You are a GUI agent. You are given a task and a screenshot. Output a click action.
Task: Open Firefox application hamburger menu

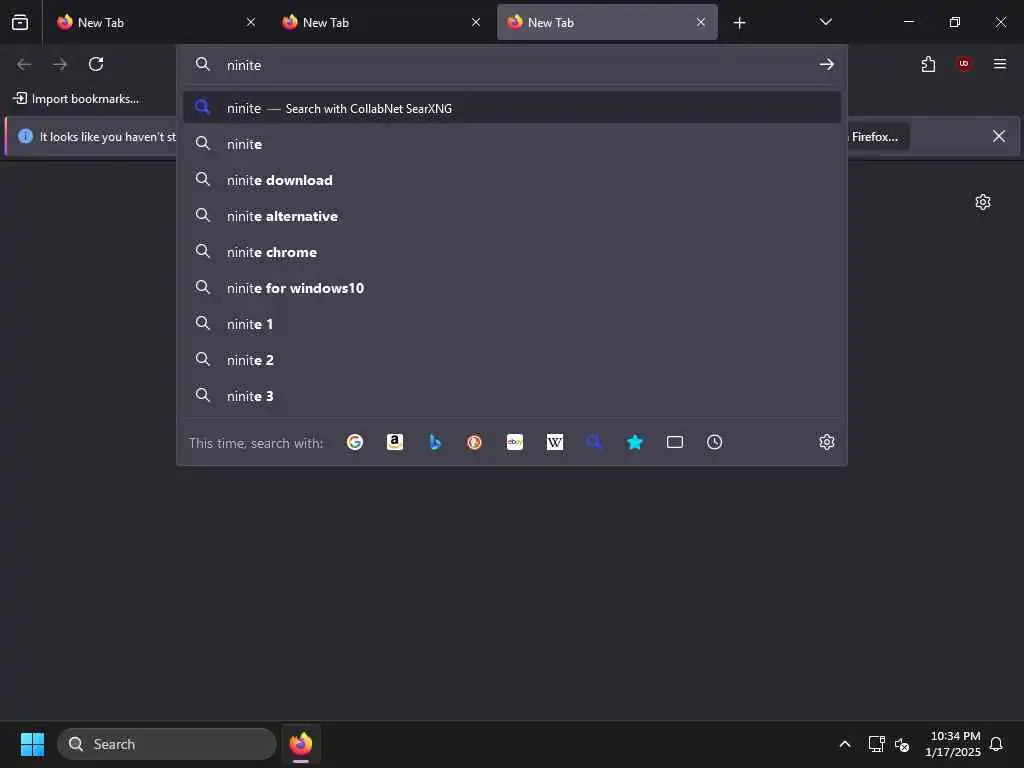pyautogui.click(x=1000, y=64)
